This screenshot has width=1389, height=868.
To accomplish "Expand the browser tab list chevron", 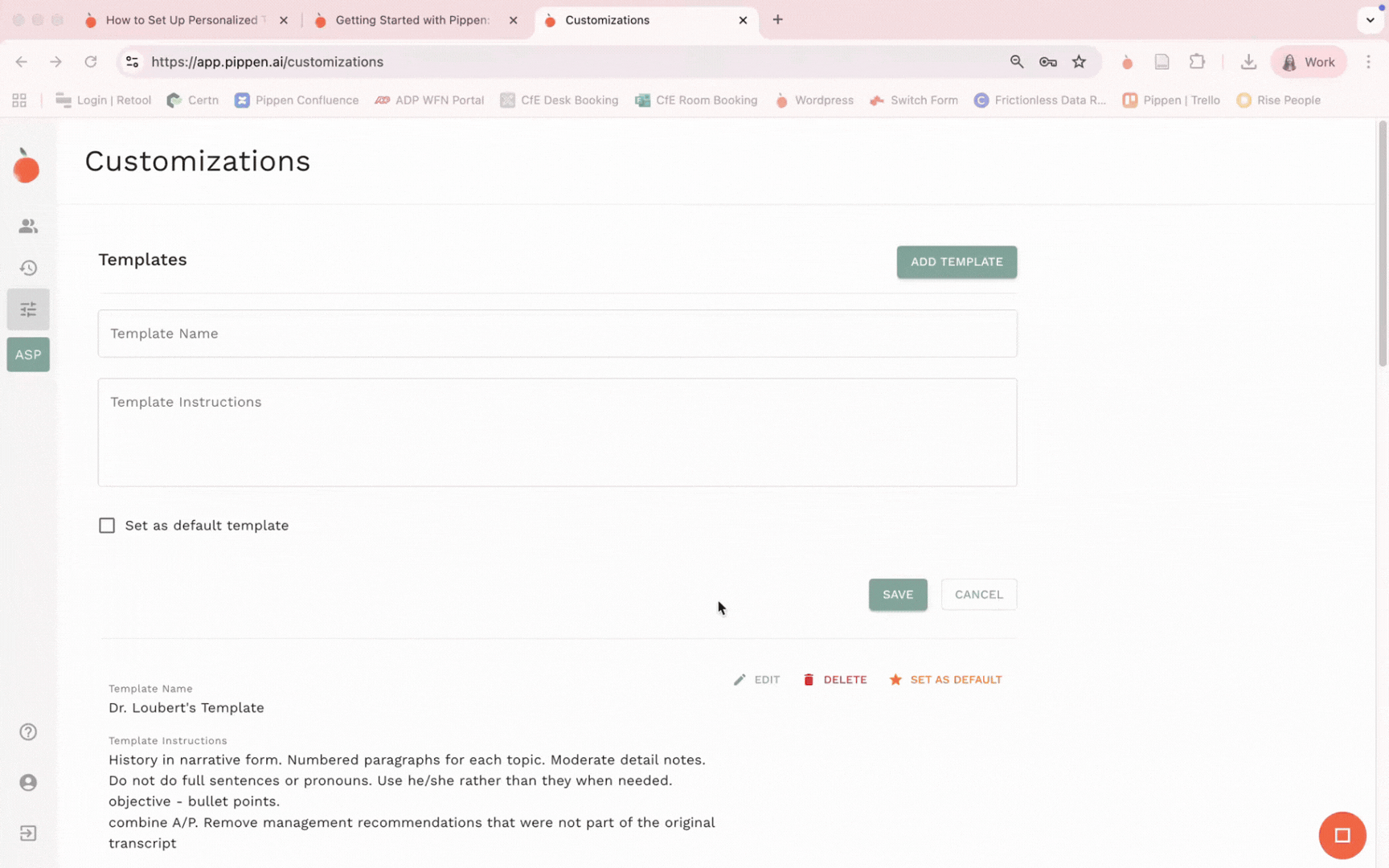I will (1370, 20).
